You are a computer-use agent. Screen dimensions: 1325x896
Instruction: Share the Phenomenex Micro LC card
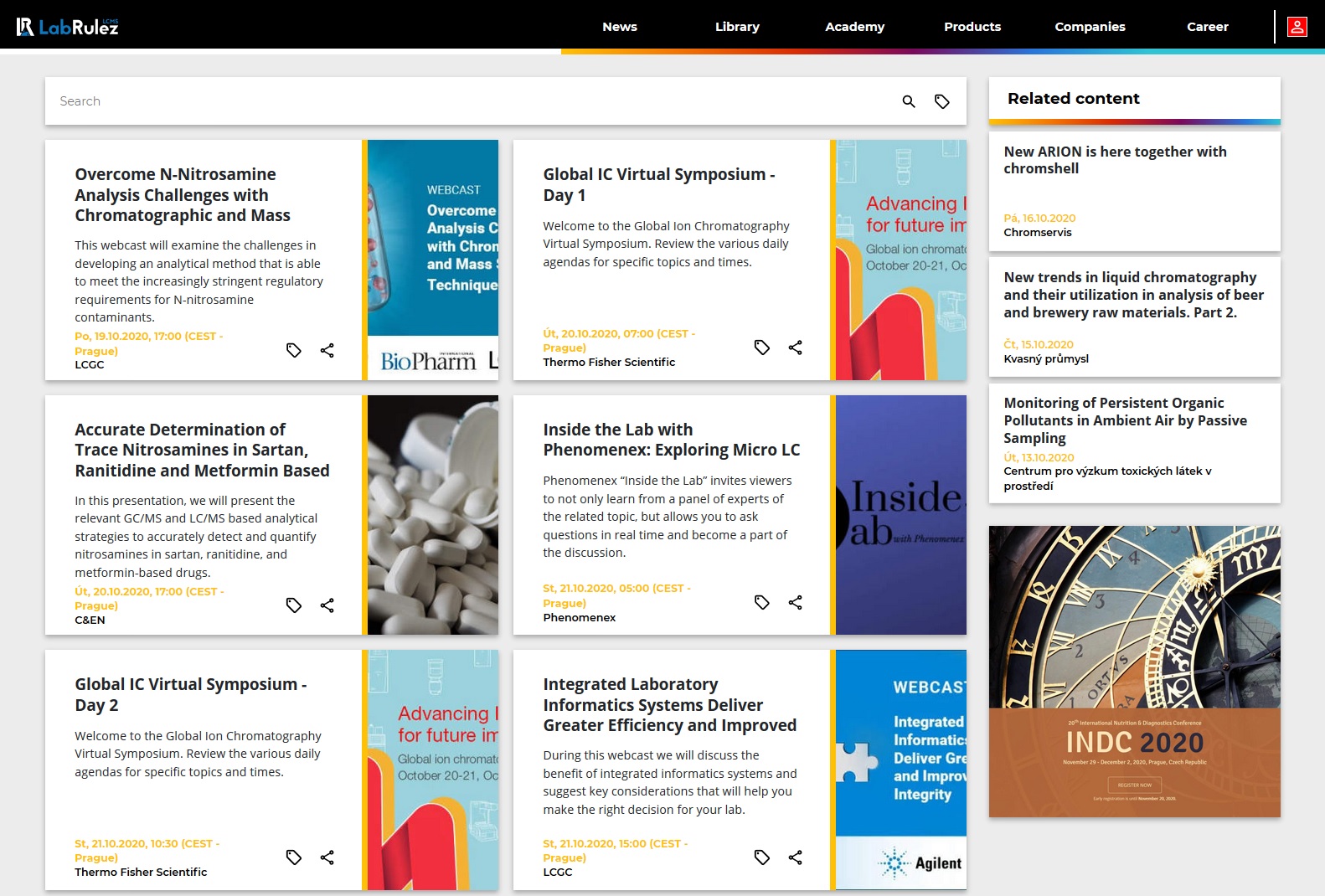coord(796,602)
